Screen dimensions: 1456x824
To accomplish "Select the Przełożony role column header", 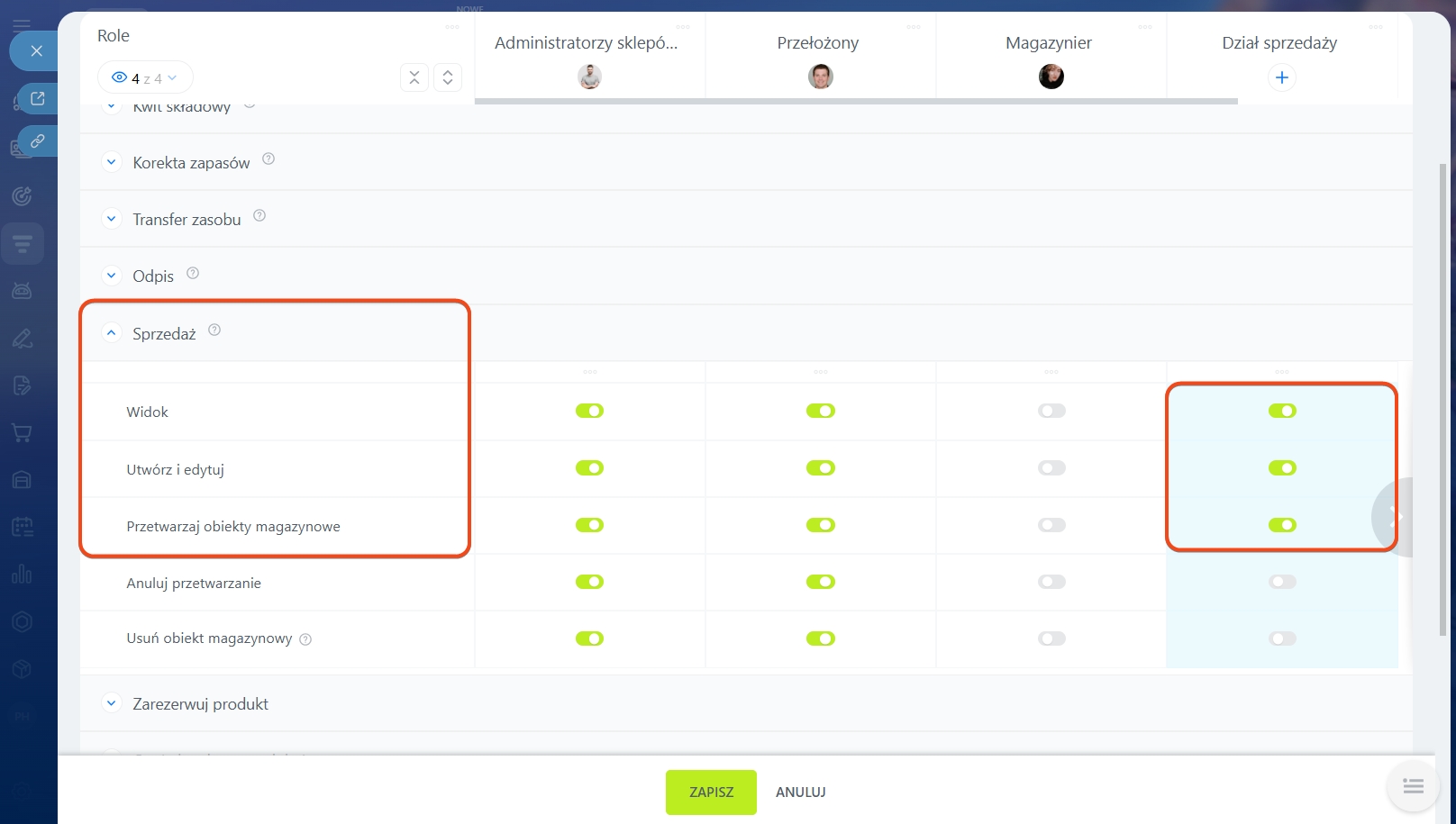I will coord(817,43).
